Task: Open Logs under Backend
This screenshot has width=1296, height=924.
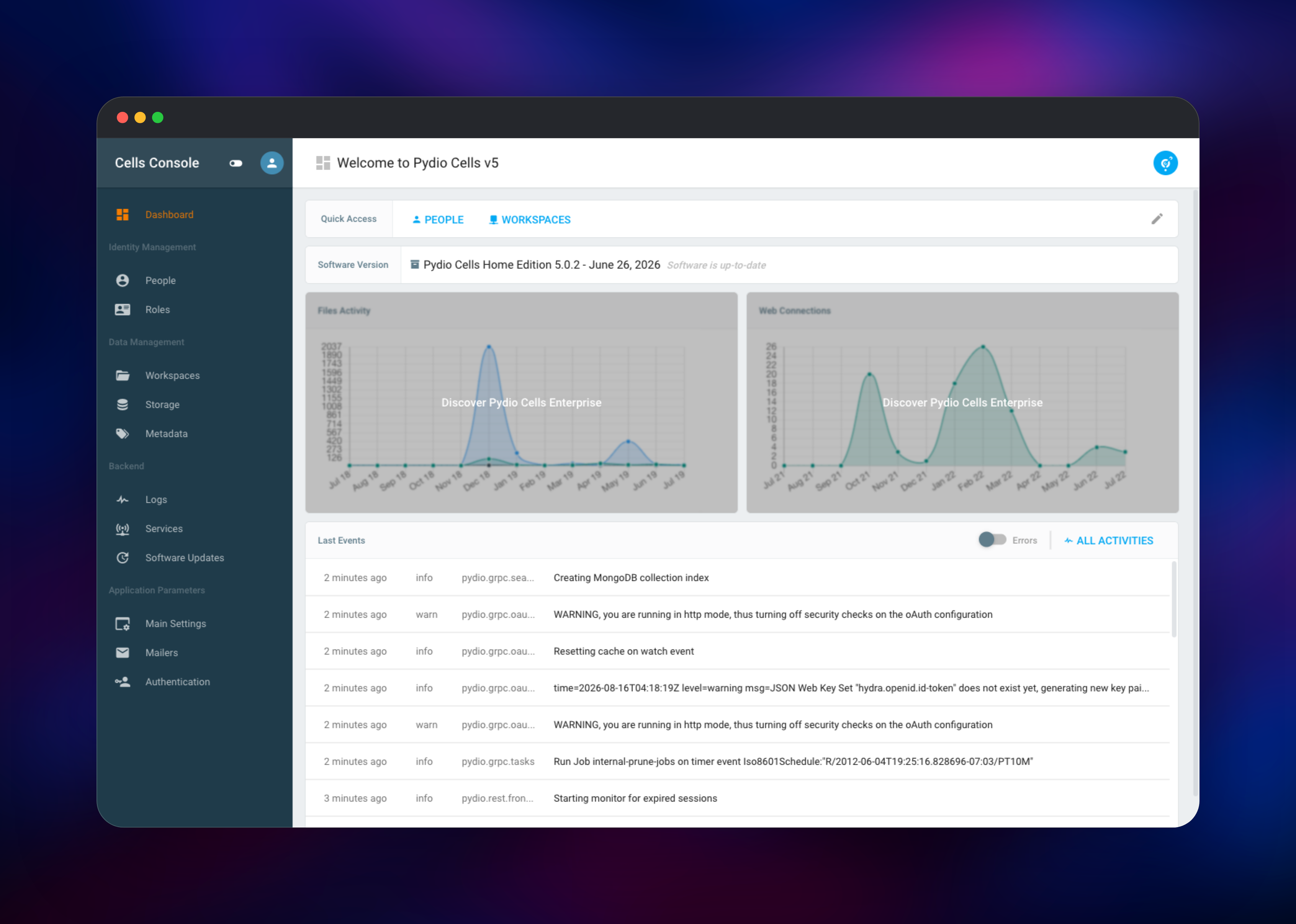Action: (x=195, y=500)
